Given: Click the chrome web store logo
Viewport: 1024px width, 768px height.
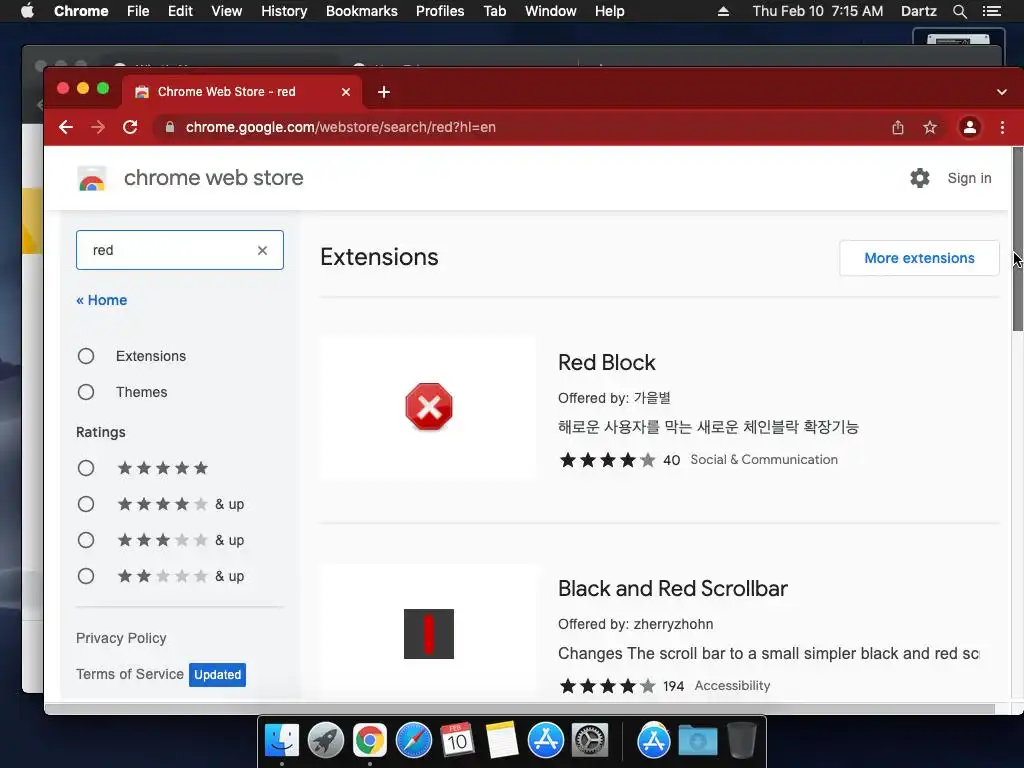Looking at the screenshot, I should (x=92, y=178).
